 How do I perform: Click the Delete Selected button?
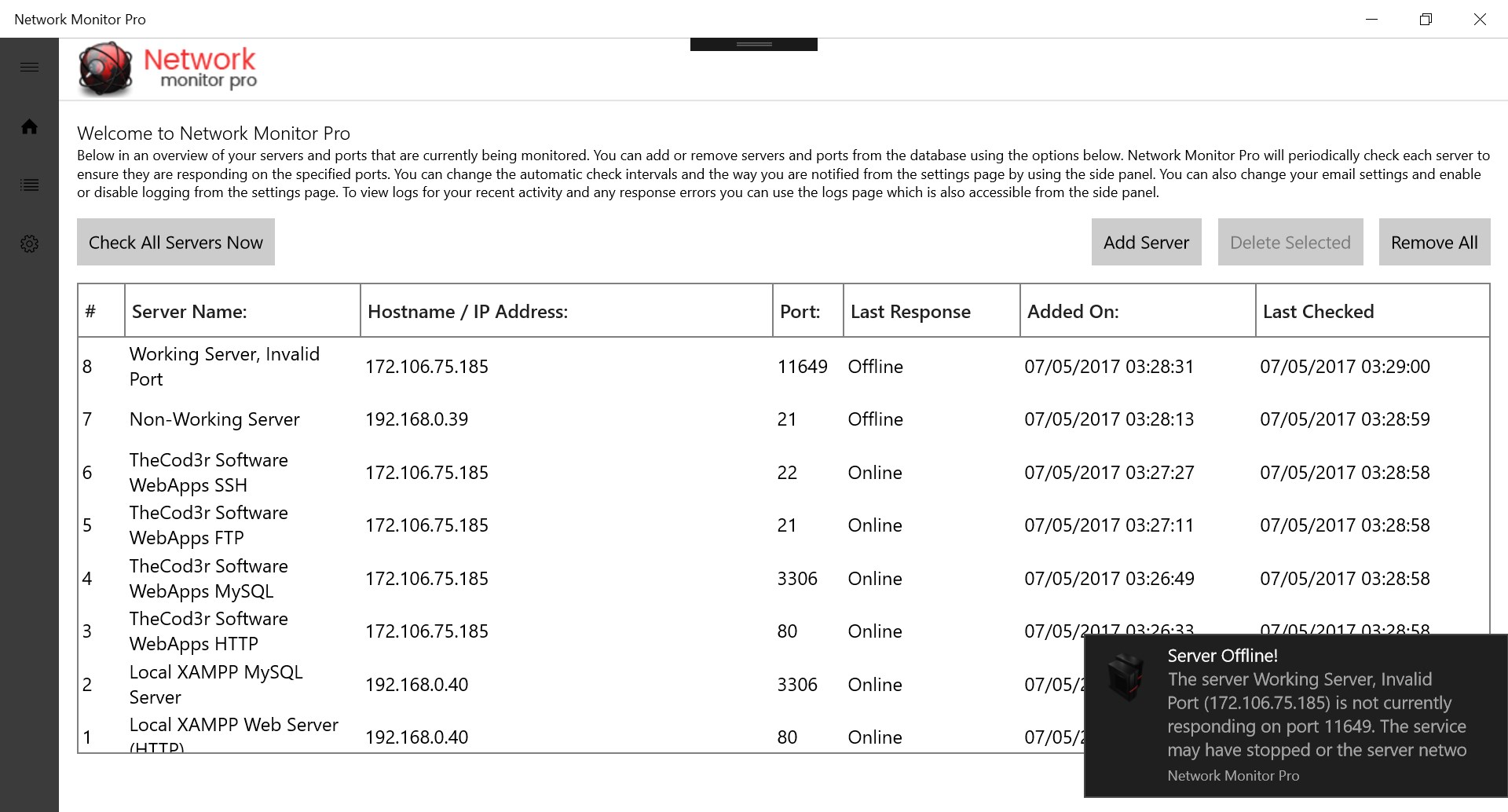pyautogui.click(x=1290, y=242)
